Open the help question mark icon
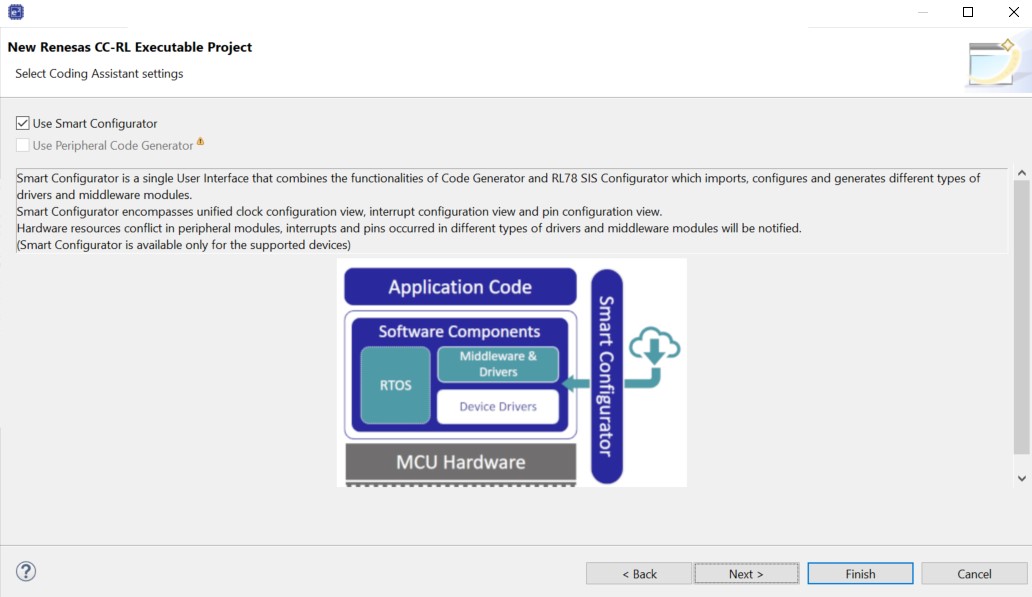 coord(26,571)
